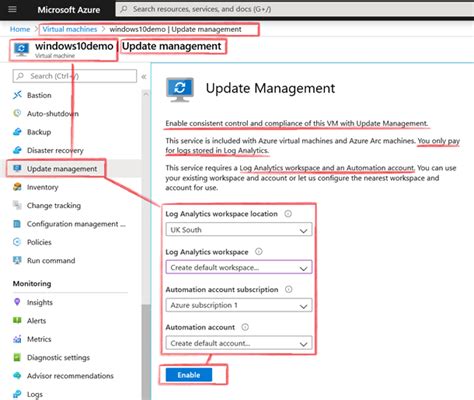Click the top search resources field
Viewport: 474px width, 400px height.
[x=295, y=9]
